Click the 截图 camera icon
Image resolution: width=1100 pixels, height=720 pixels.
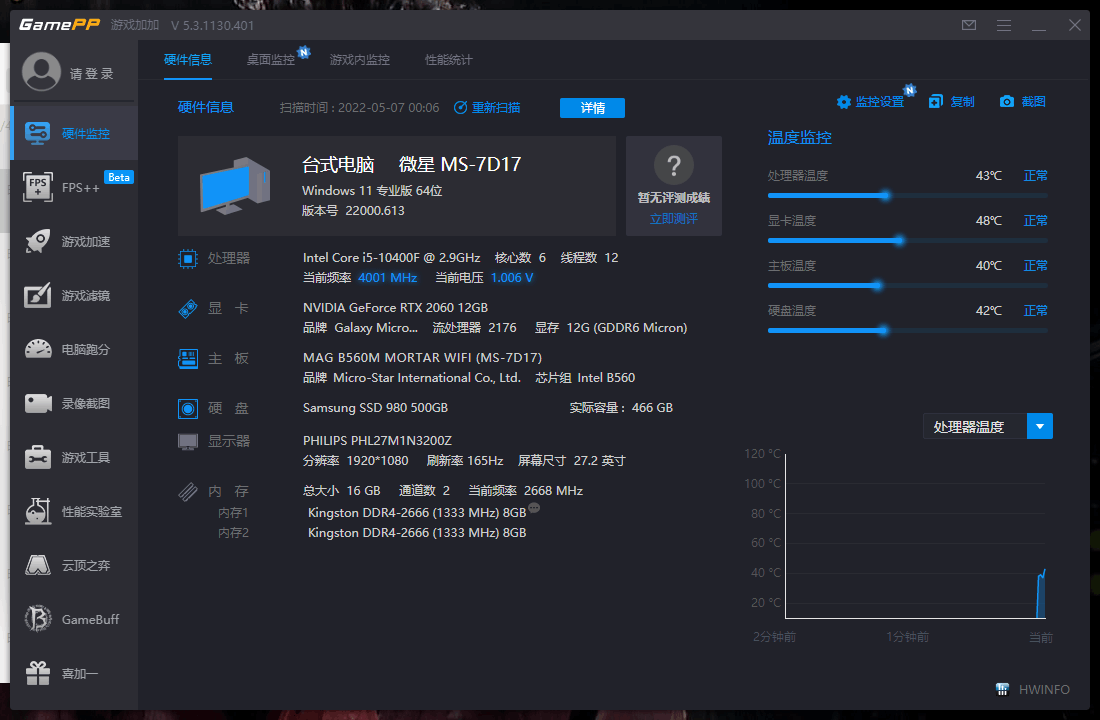[1007, 102]
